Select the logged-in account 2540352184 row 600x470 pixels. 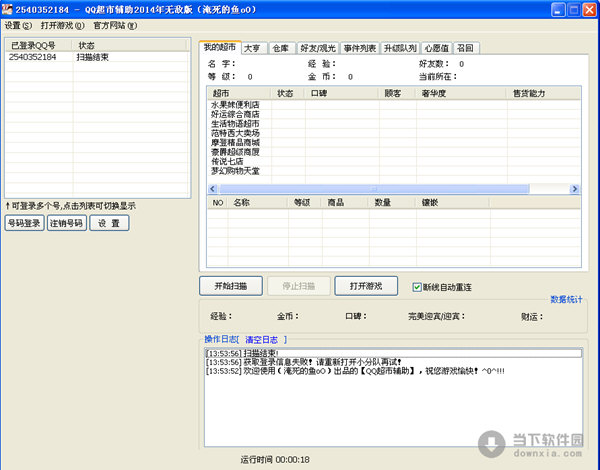[97, 57]
